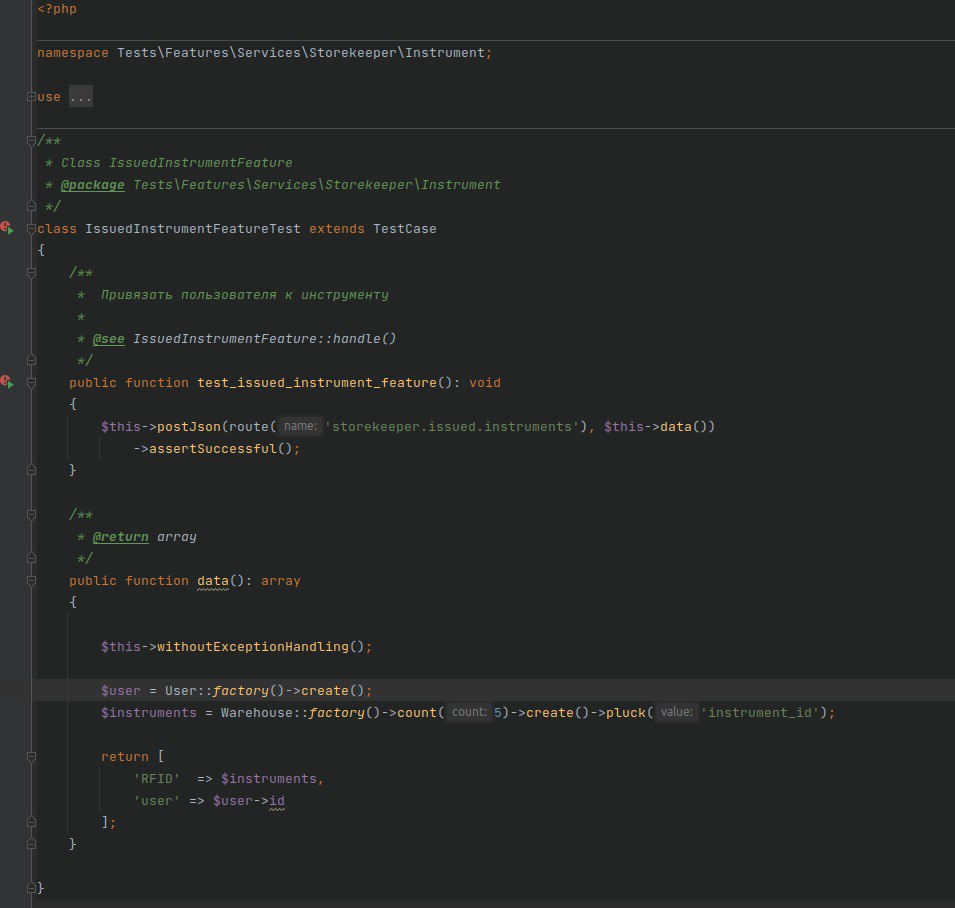Viewport: 955px width, 908px height.
Task: Click the folded '...' placeholder after use
Action: [80, 97]
